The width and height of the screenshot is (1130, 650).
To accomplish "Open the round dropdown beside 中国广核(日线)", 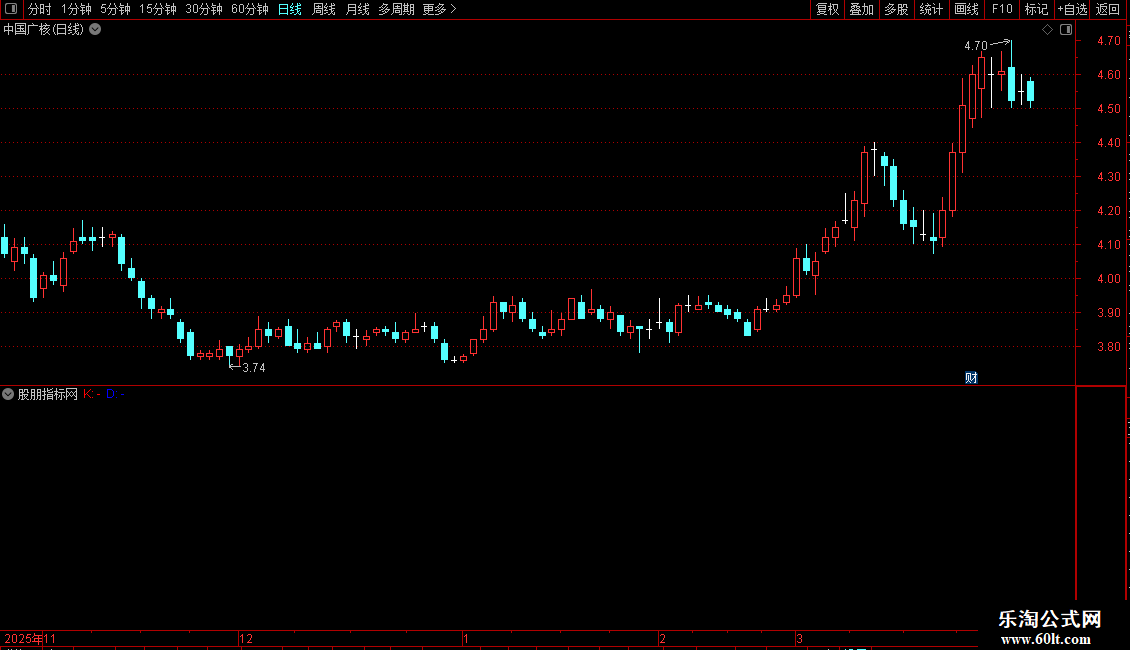I will pyautogui.click(x=95, y=30).
